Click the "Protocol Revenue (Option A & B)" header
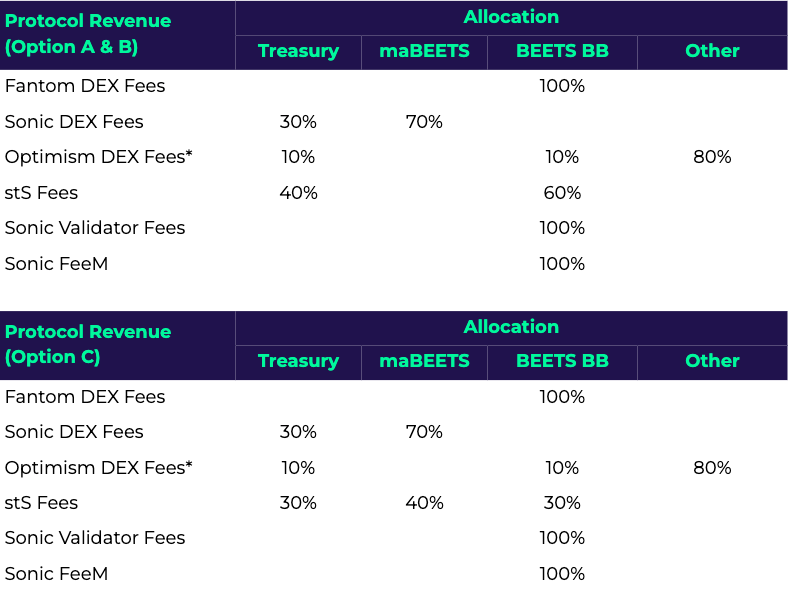The width and height of the screenshot is (790, 604). click(x=88, y=33)
